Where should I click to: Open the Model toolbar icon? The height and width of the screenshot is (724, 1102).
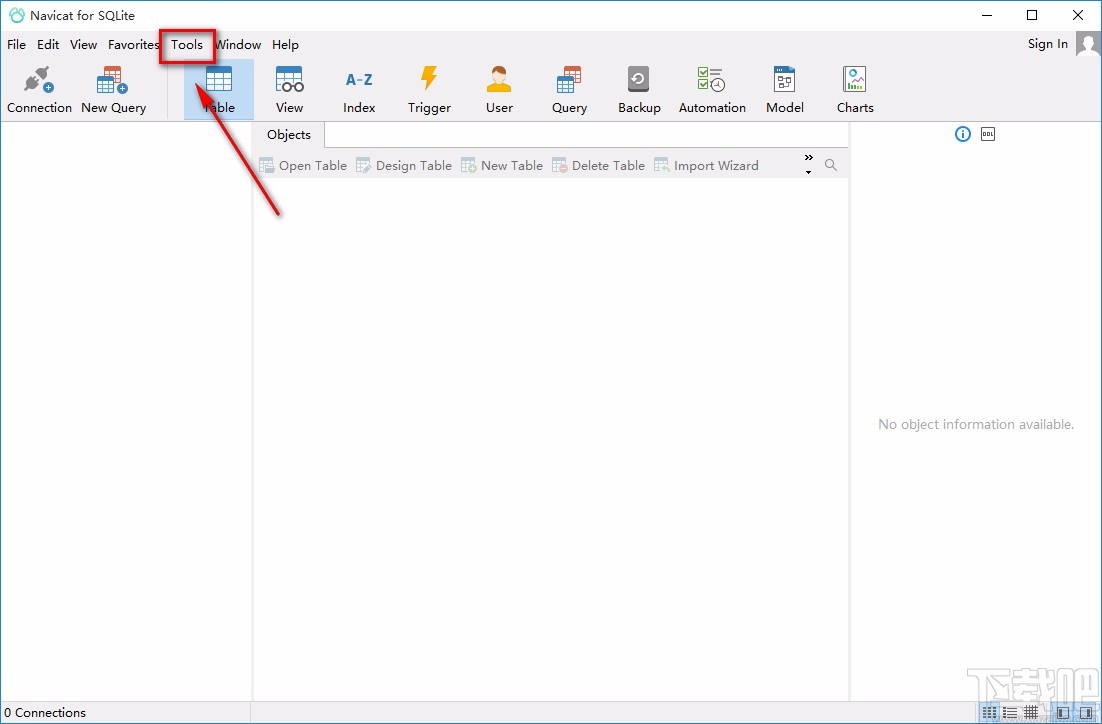(x=784, y=79)
